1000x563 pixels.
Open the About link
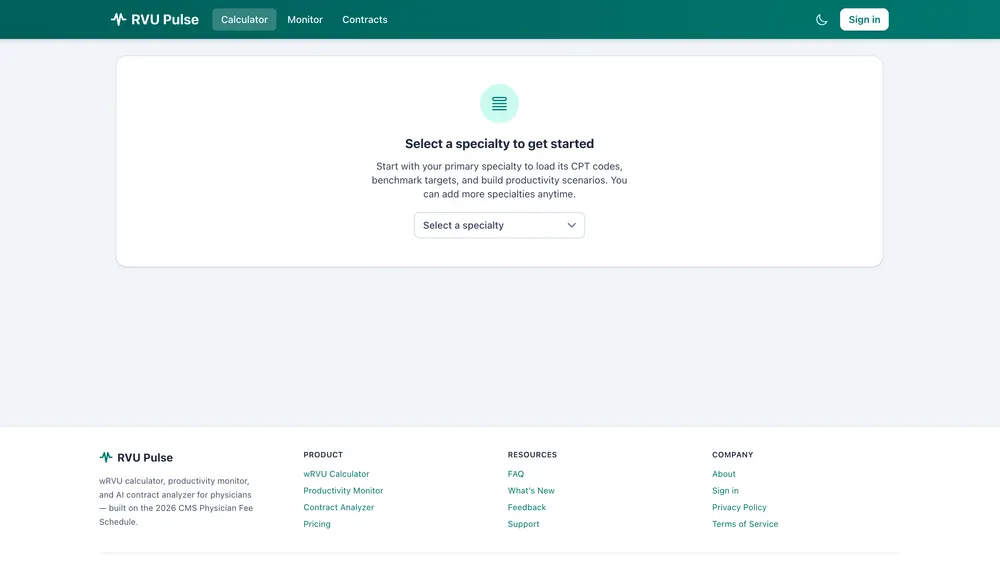click(724, 474)
